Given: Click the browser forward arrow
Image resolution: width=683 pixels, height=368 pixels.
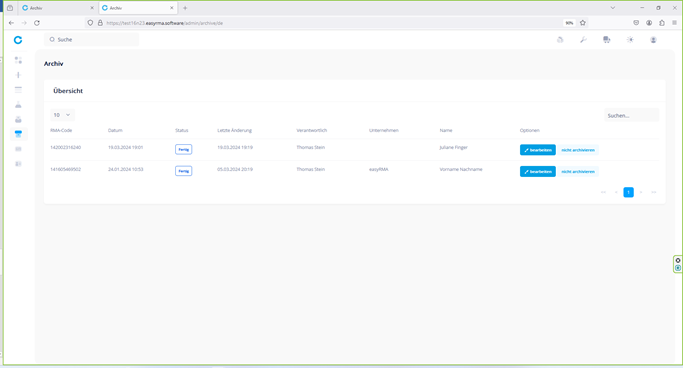Looking at the screenshot, I should point(24,23).
